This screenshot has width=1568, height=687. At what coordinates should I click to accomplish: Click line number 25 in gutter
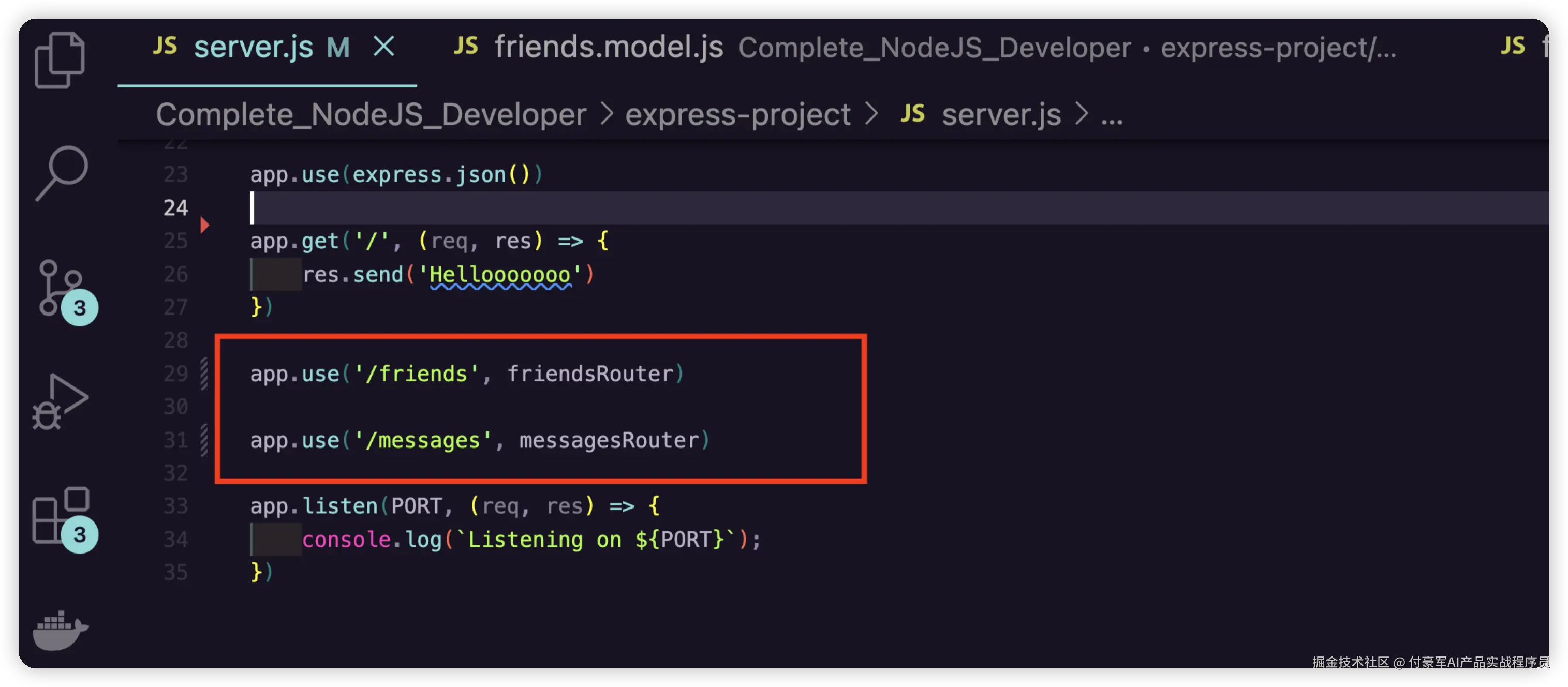[x=176, y=241]
